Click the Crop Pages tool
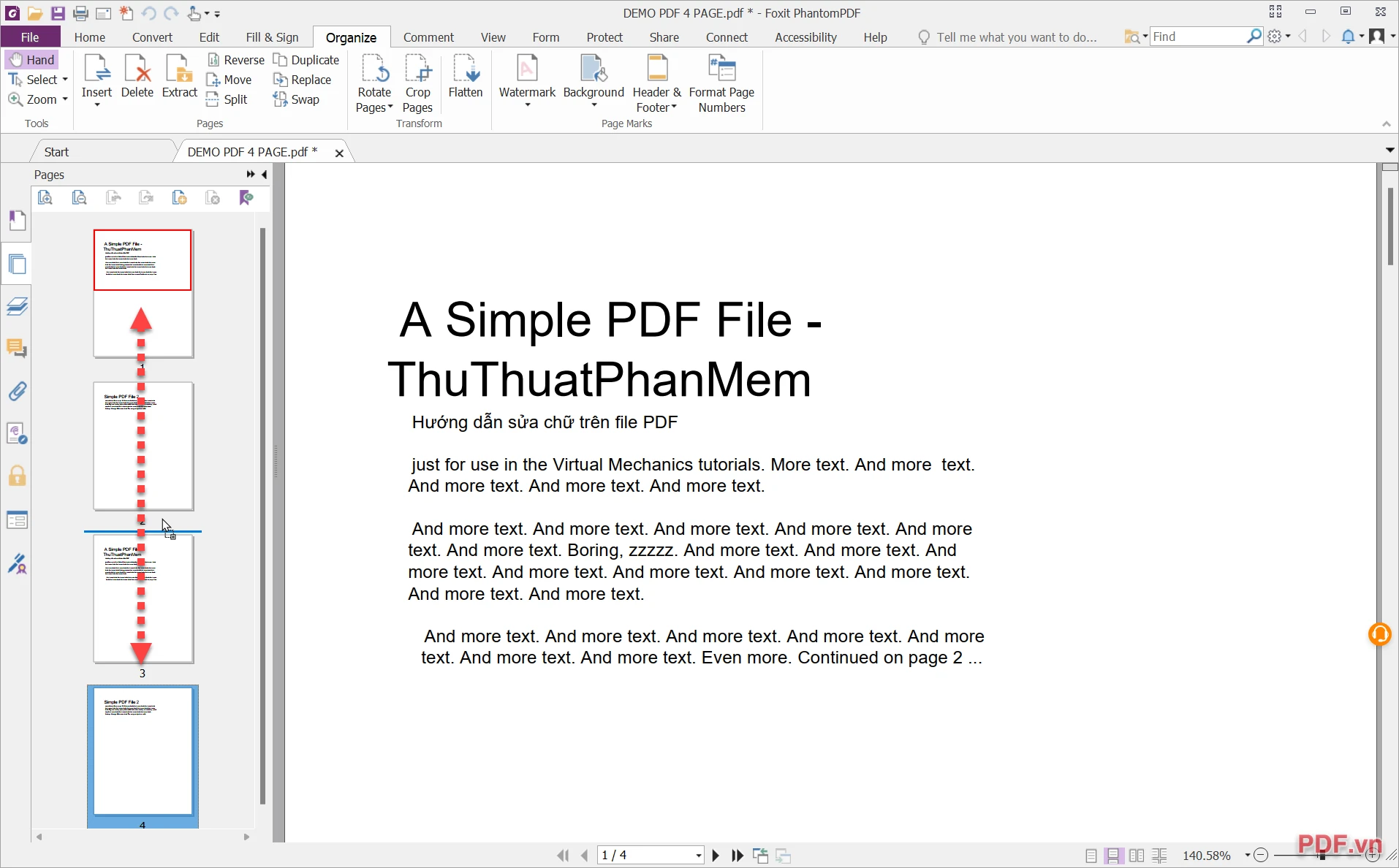1399x868 pixels. pyautogui.click(x=417, y=83)
